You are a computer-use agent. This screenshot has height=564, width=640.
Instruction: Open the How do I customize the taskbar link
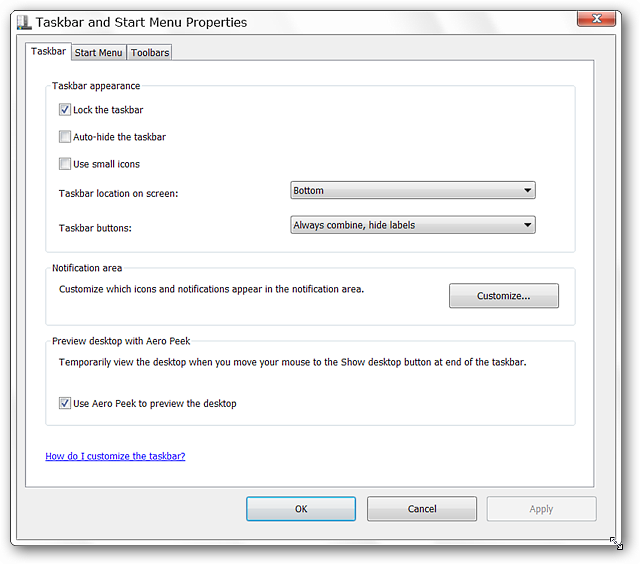point(115,456)
